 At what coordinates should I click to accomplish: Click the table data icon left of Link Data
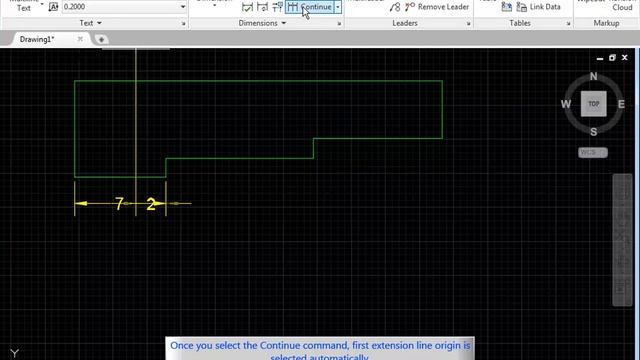[x=507, y=7]
